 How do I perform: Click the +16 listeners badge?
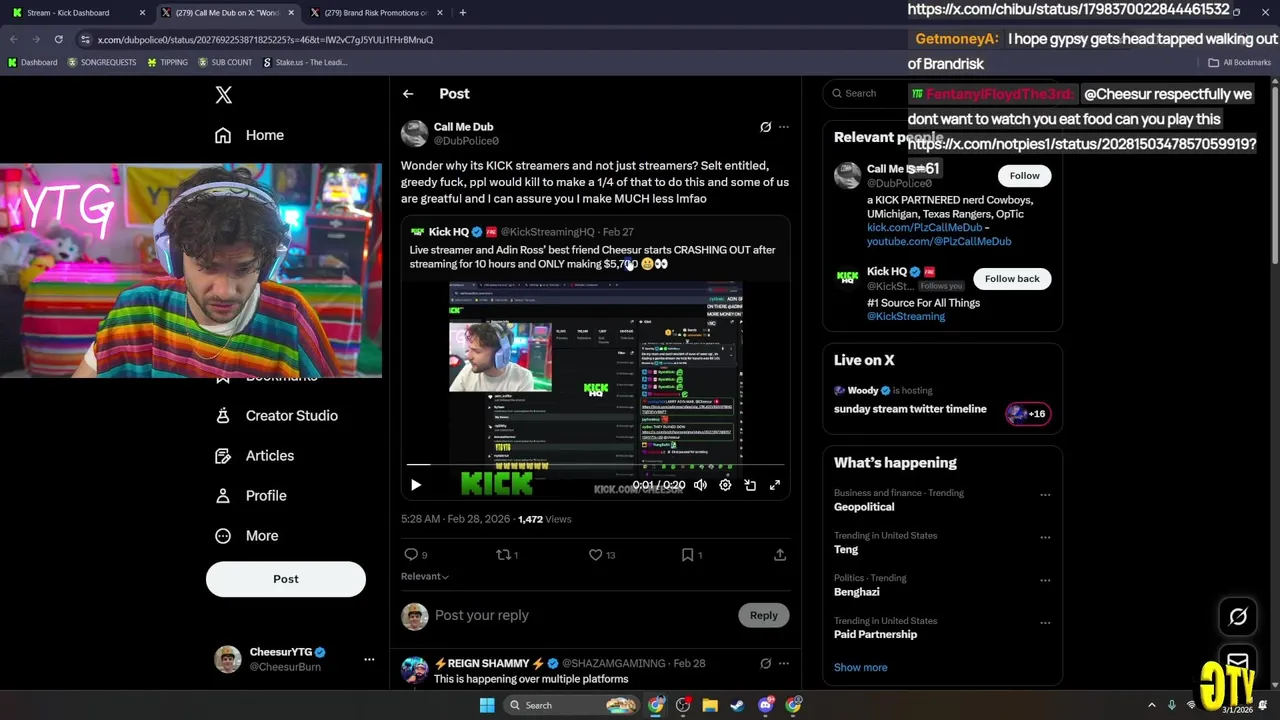pos(1028,414)
